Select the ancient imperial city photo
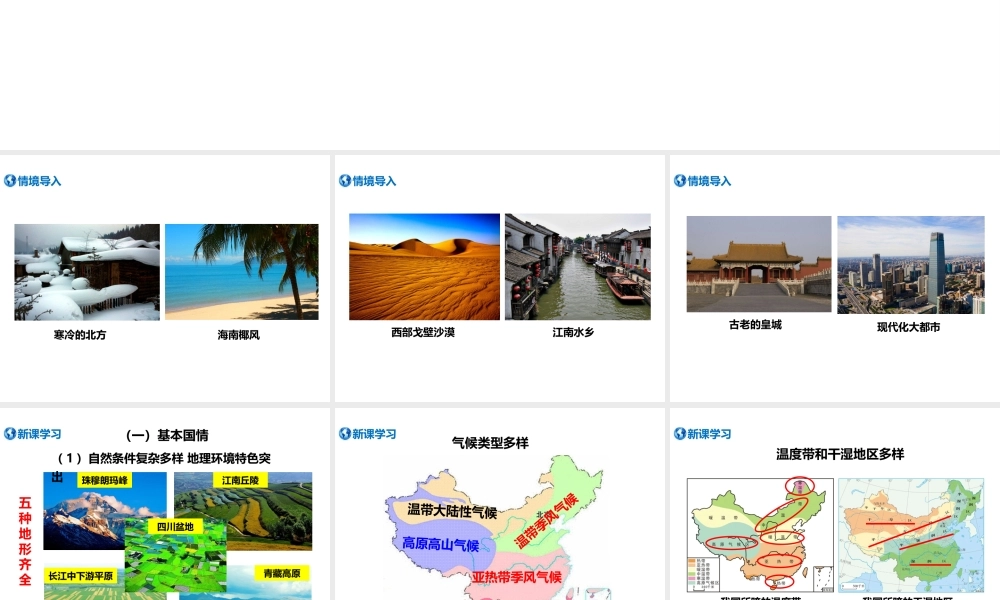1000x600 pixels. click(x=759, y=264)
